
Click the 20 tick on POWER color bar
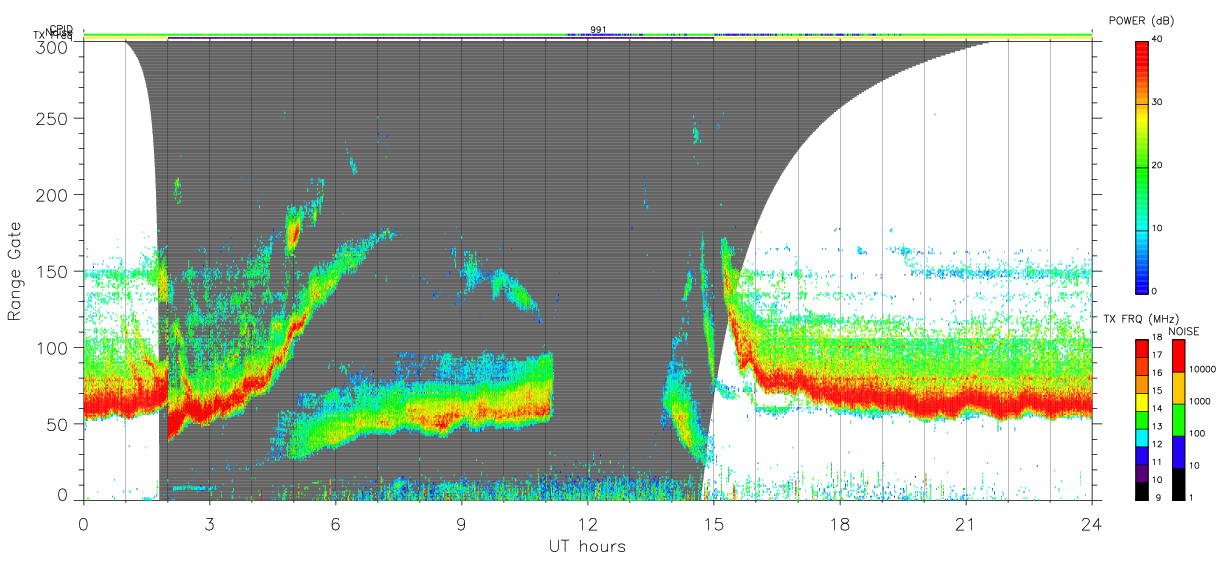(1157, 165)
